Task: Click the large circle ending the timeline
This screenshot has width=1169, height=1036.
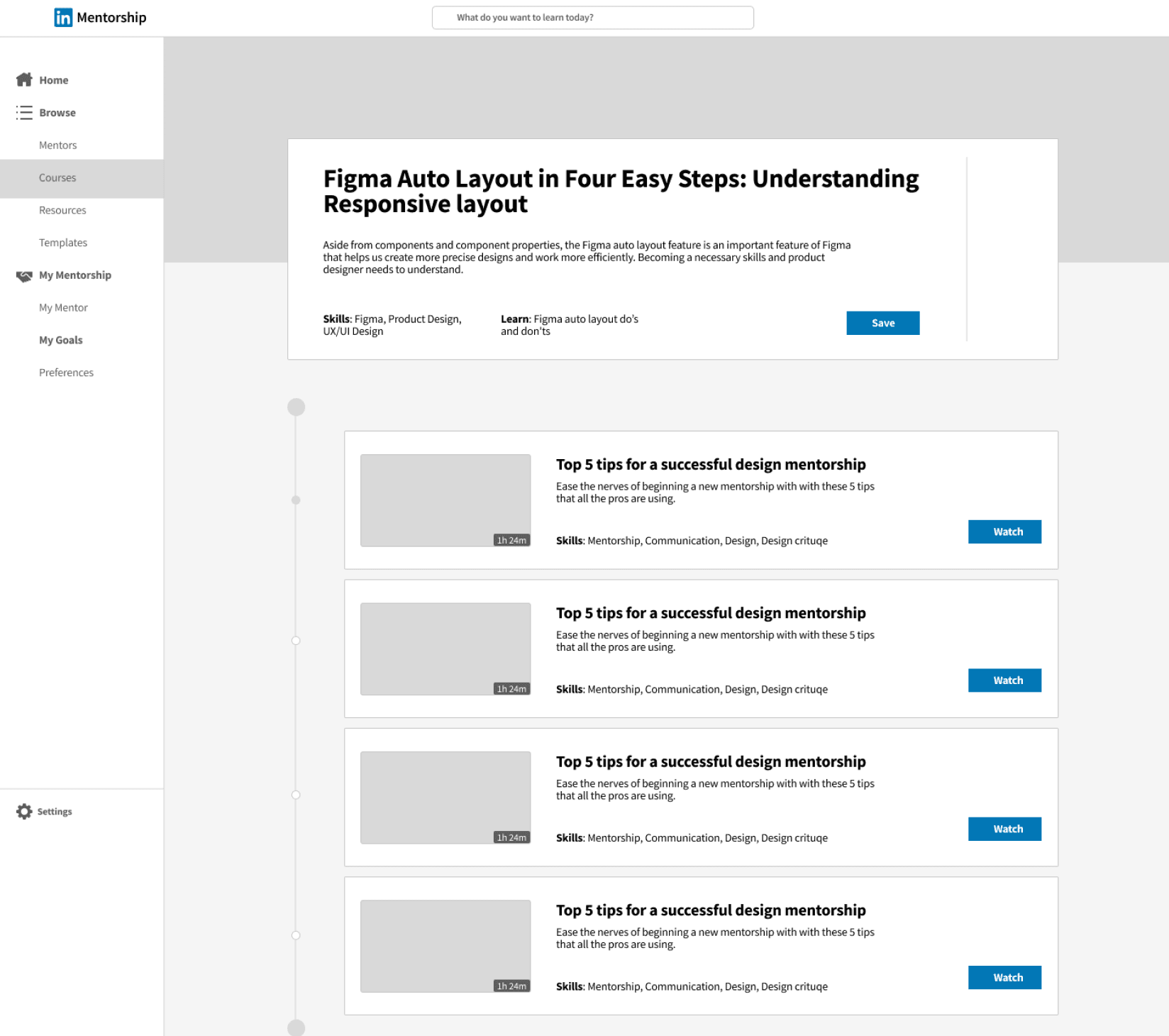Action: [x=297, y=1027]
